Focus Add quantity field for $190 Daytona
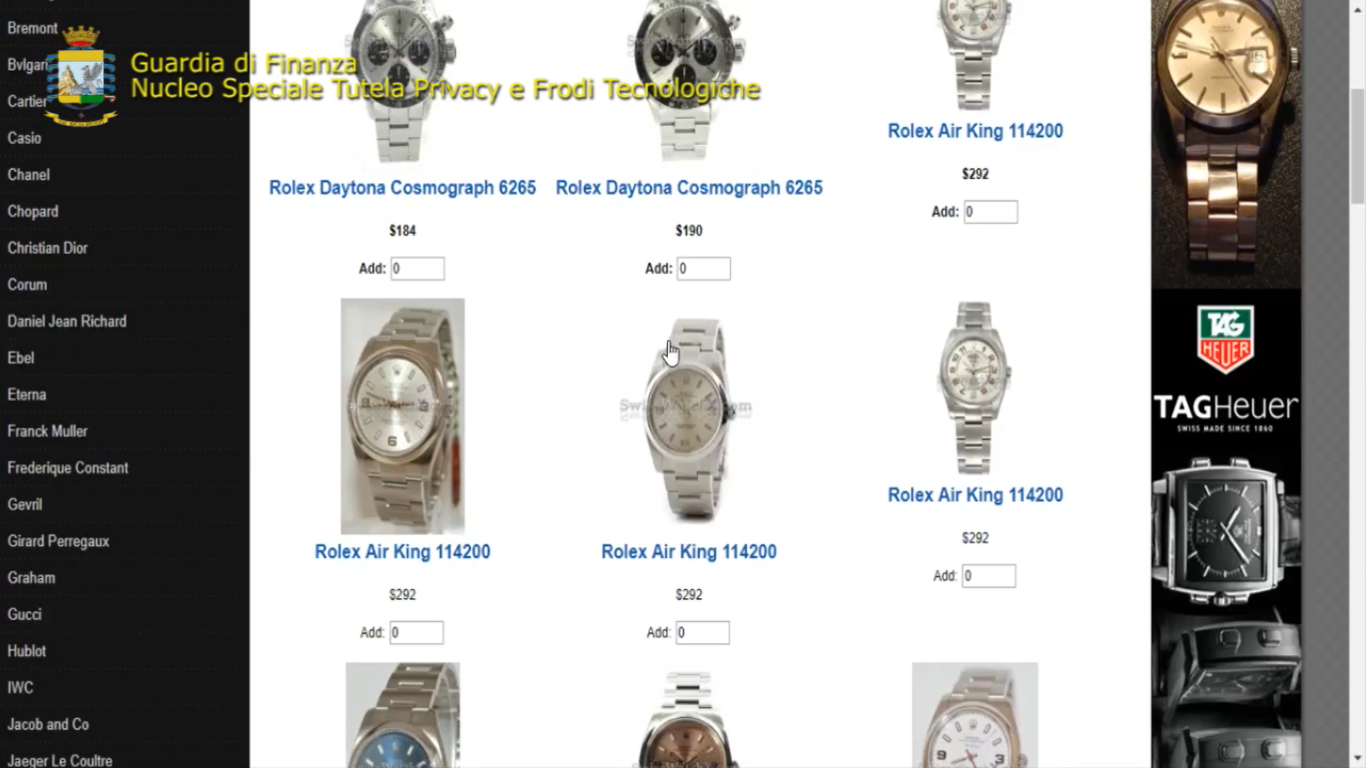Image resolution: width=1366 pixels, height=768 pixels. click(703, 268)
